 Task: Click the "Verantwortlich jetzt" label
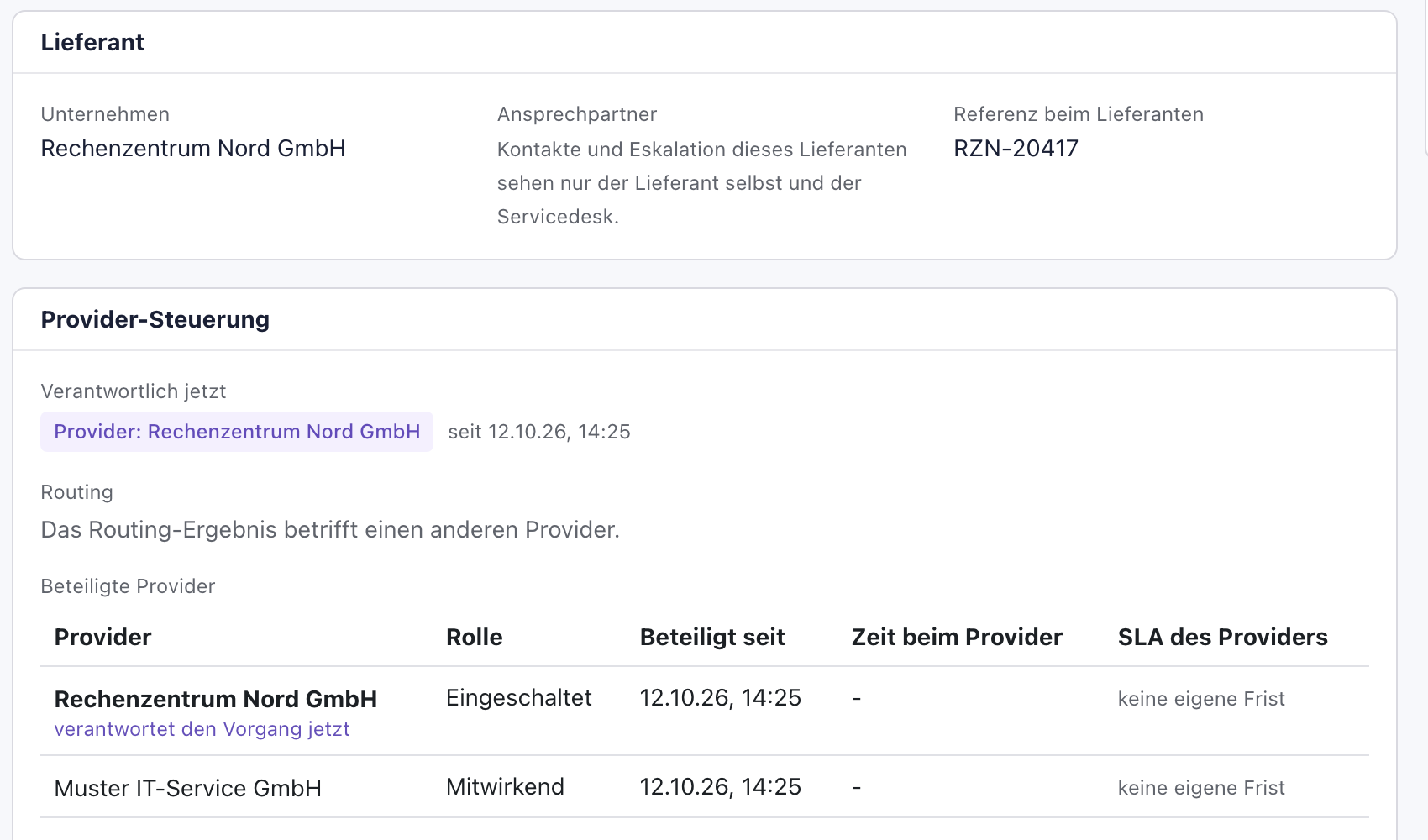(134, 391)
